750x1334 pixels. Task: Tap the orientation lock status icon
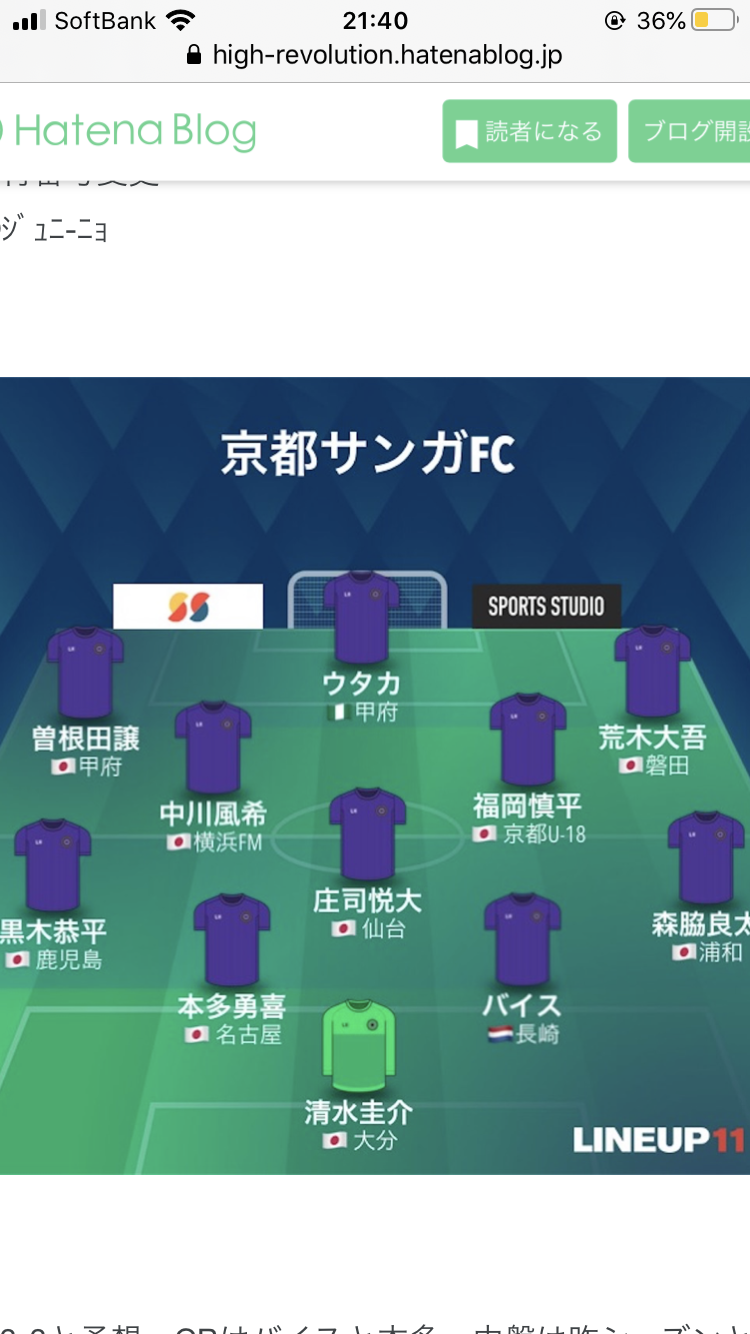point(615,20)
